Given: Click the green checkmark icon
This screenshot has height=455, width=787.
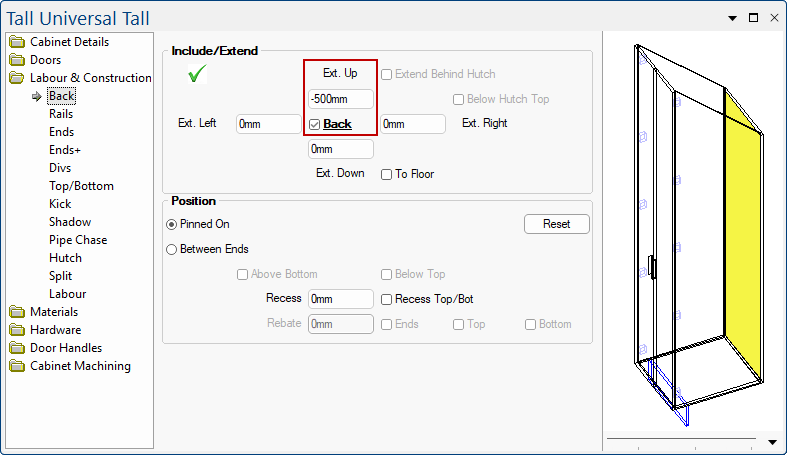Looking at the screenshot, I should [x=198, y=74].
